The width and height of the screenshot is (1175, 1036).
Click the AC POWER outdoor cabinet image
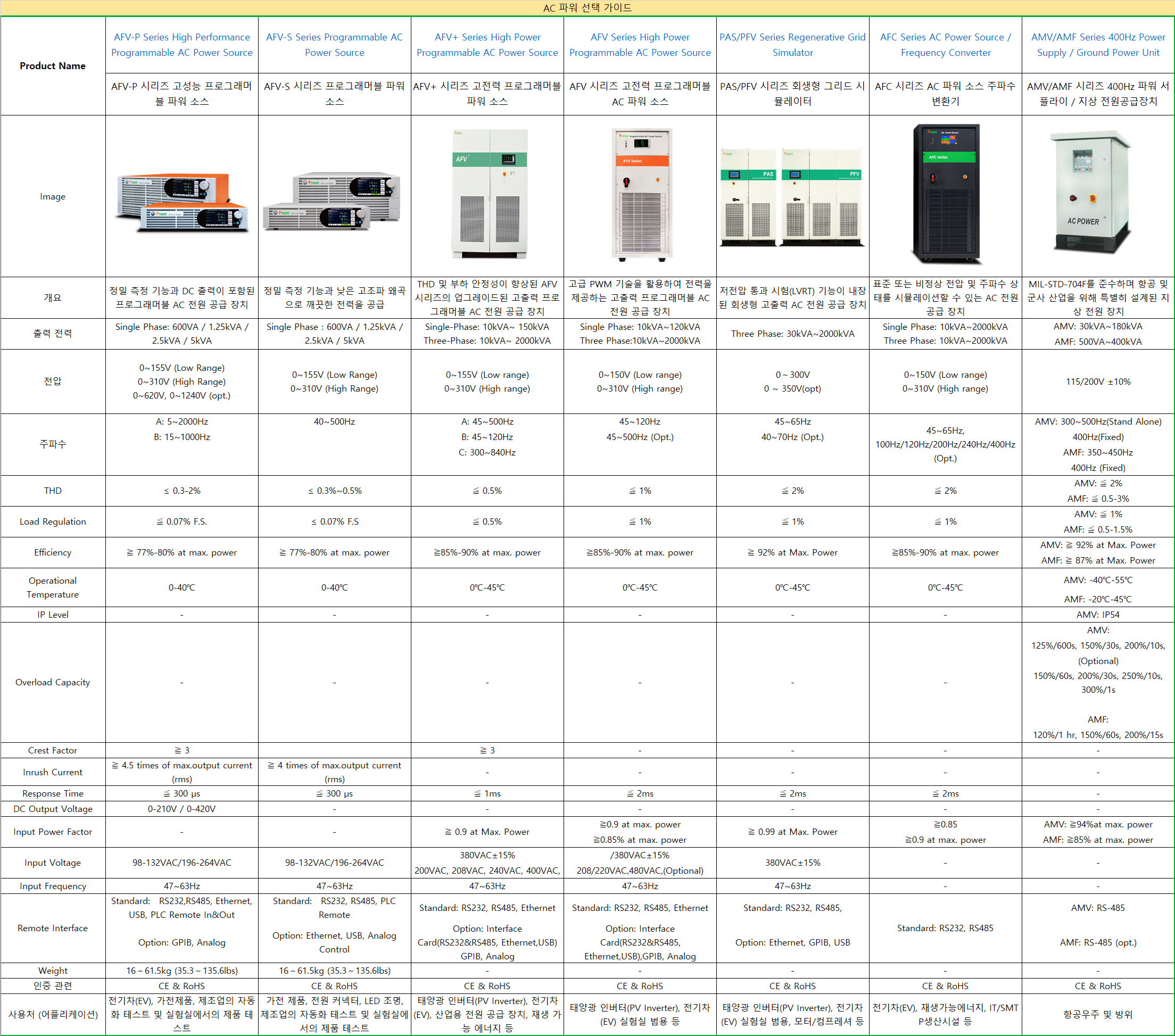pyautogui.click(x=1091, y=192)
